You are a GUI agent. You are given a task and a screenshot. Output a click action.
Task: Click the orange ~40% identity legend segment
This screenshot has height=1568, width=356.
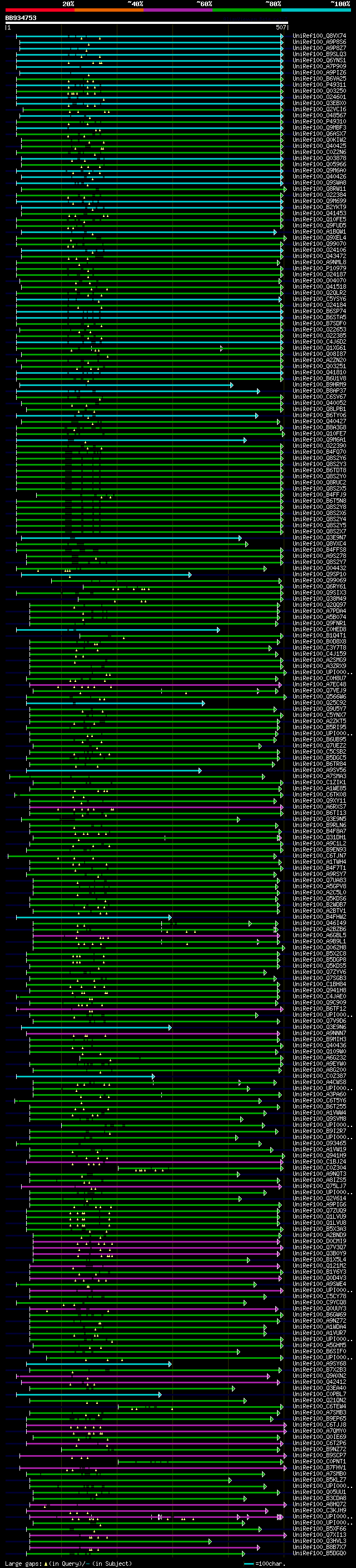109,11
